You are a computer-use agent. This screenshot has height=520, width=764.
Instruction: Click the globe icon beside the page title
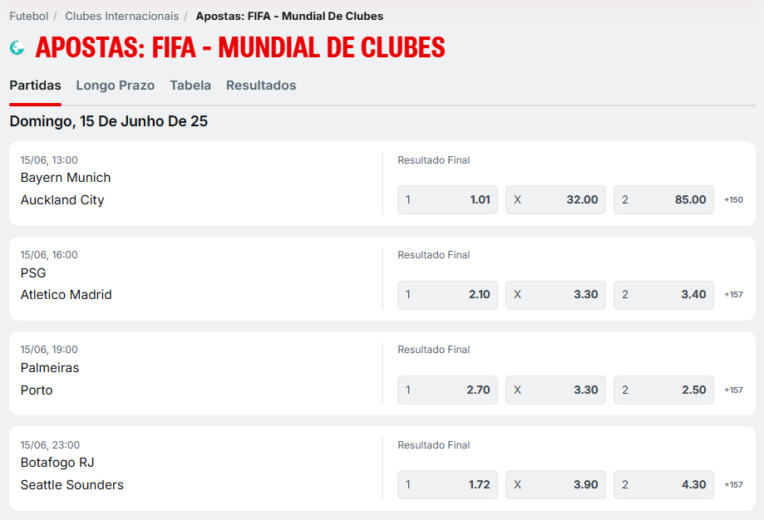point(17,47)
